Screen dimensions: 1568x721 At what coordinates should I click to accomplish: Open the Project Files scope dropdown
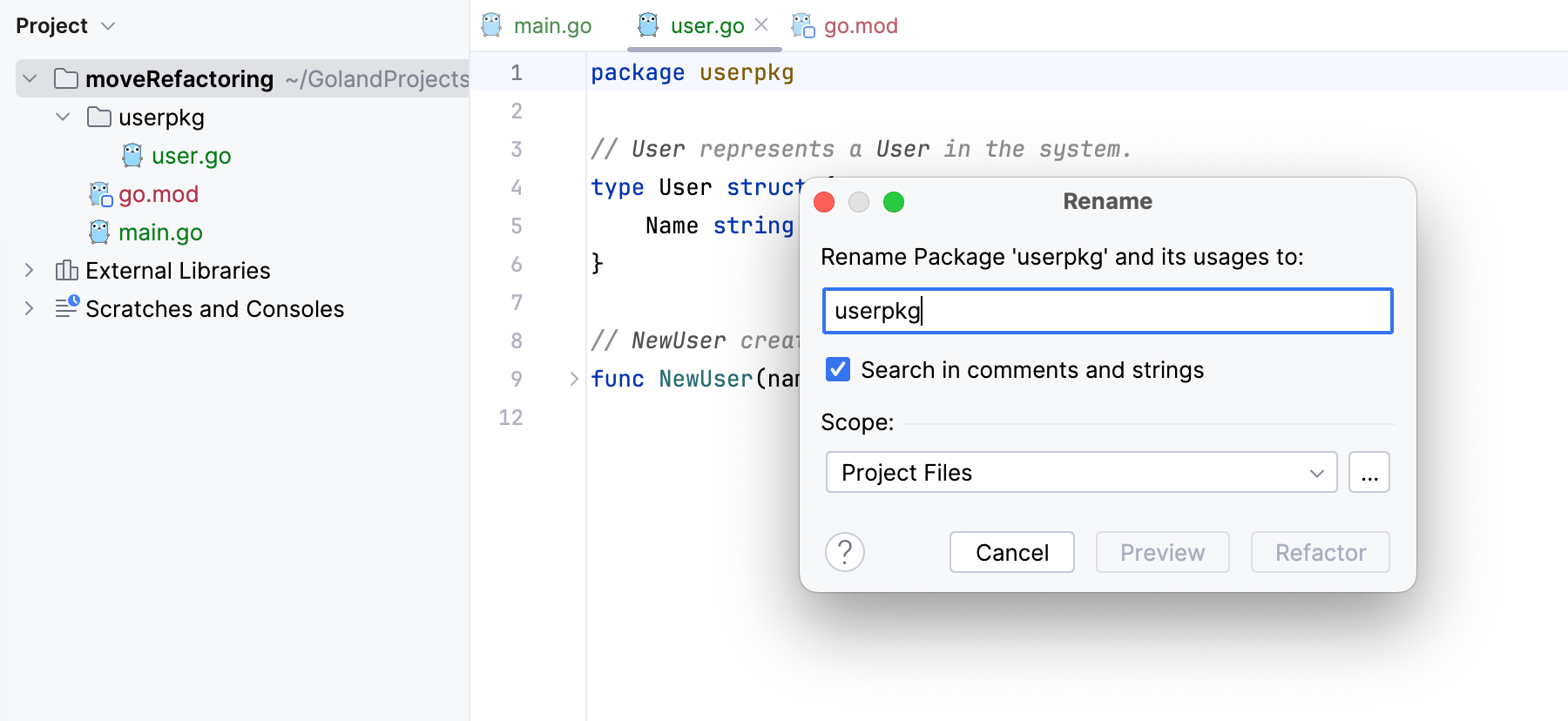click(x=1080, y=472)
